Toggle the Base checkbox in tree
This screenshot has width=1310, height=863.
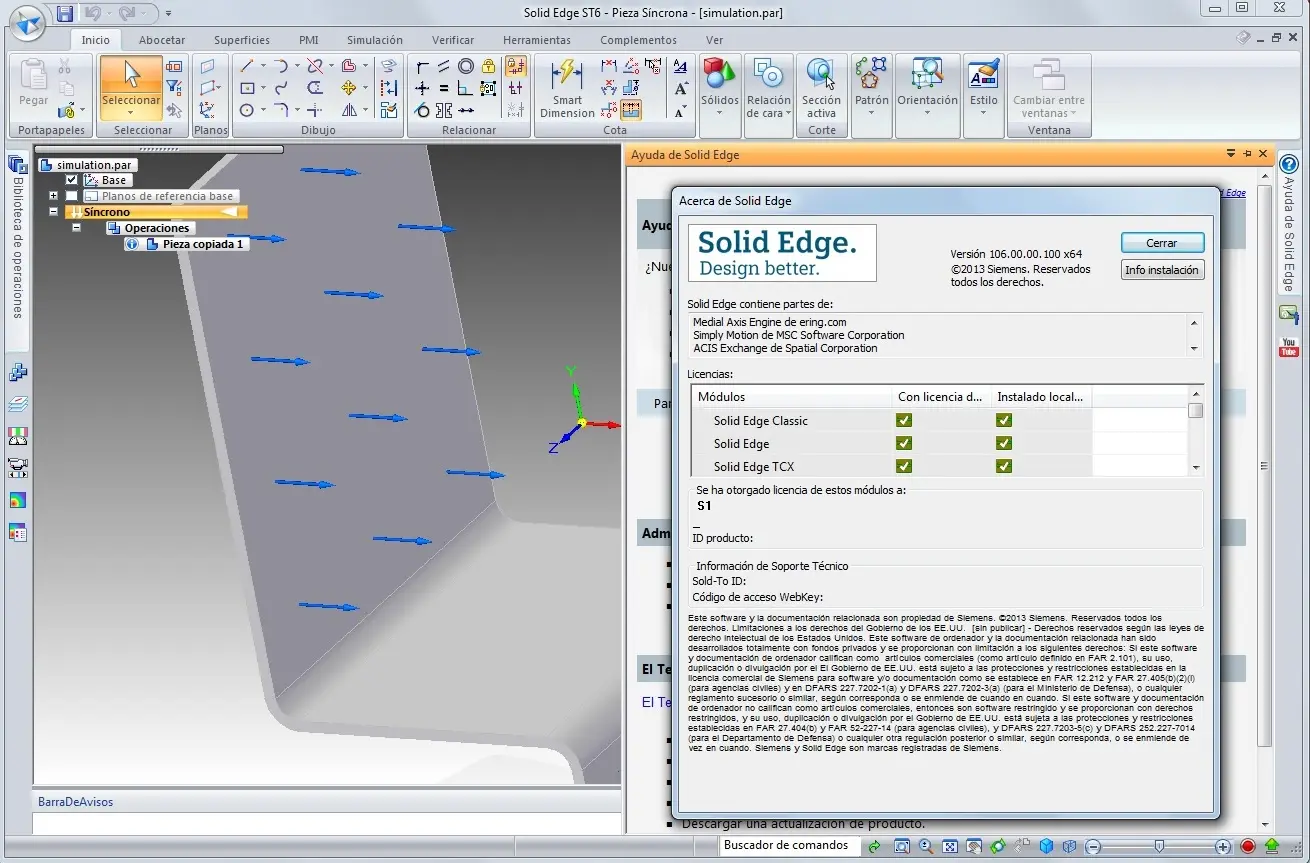click(x=71, y=180)
